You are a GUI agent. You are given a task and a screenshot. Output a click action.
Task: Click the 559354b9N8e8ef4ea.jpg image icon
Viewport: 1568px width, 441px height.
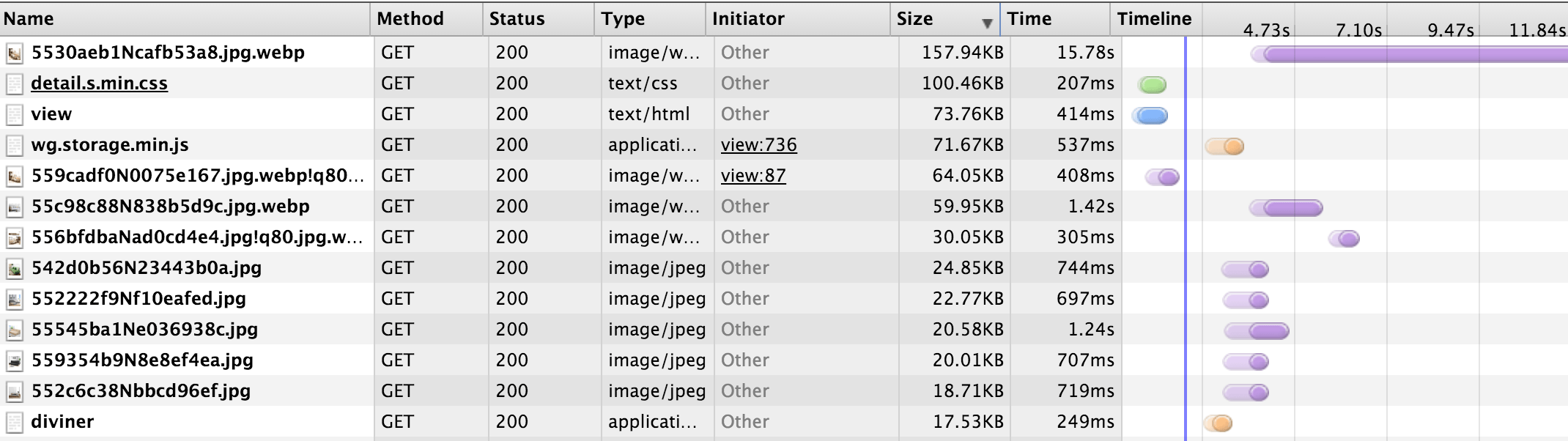pos(14,360)
